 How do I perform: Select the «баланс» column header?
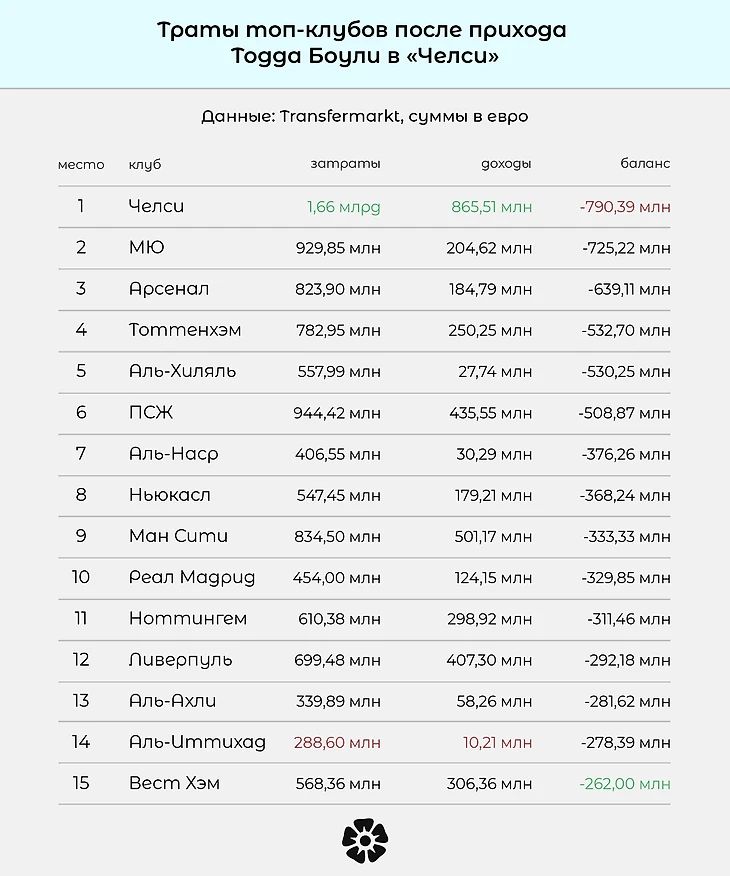(645, 164)
